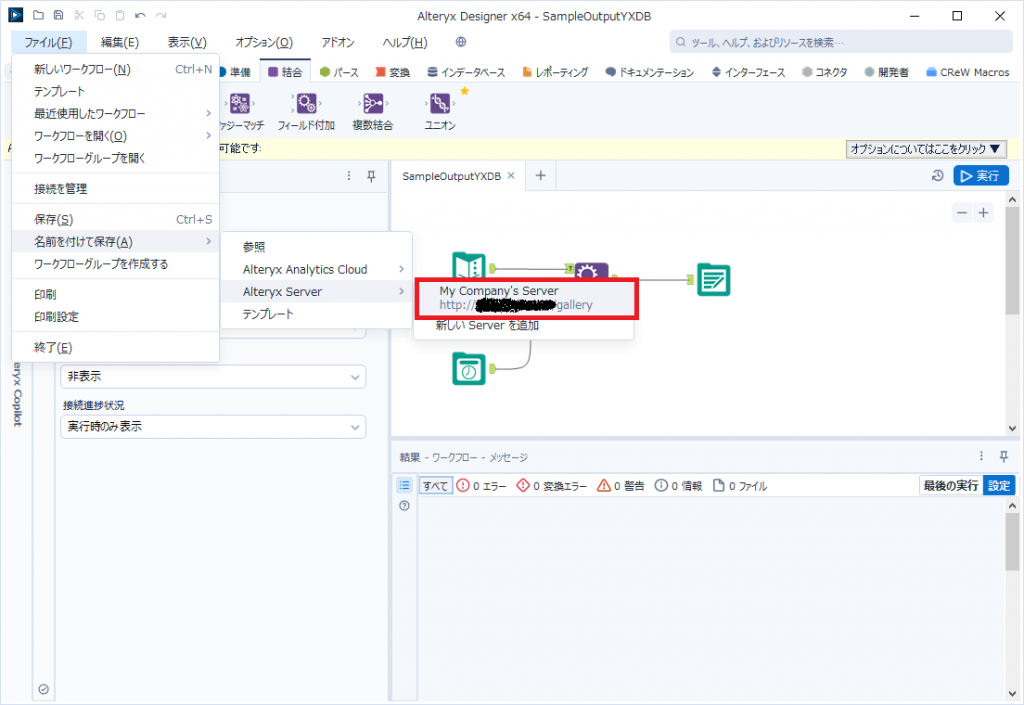1024x705 pixels.
Task: Click the messages list view icon in results
Action: pos(404,485)
